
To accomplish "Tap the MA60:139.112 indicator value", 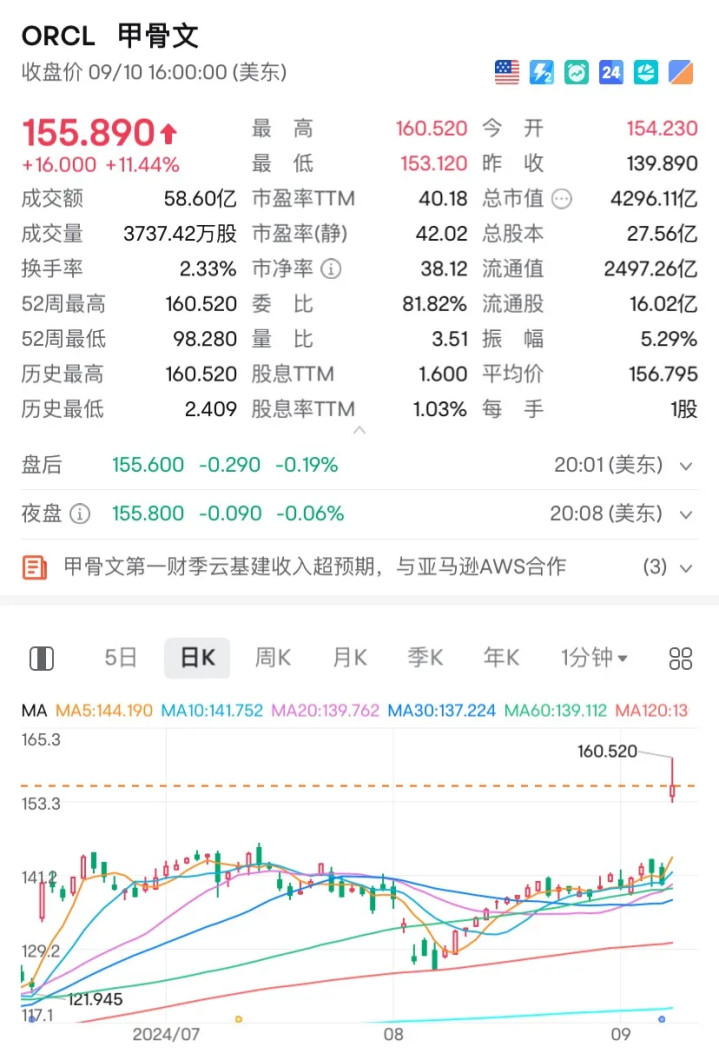I will [555, 710].
